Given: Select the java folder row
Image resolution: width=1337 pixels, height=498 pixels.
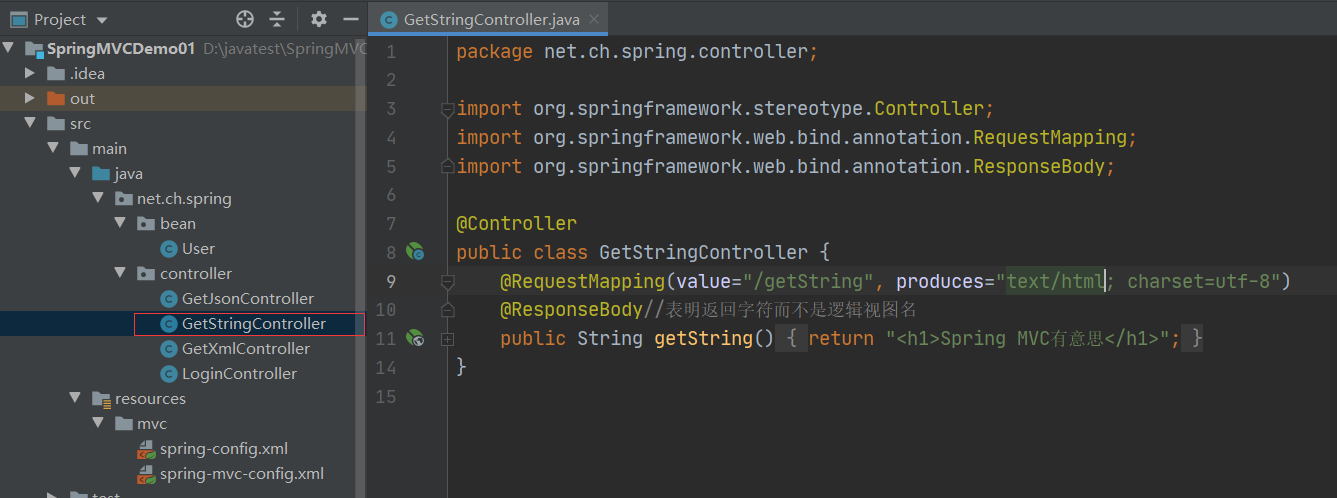Looking at the screenshot, I should 183,173.
